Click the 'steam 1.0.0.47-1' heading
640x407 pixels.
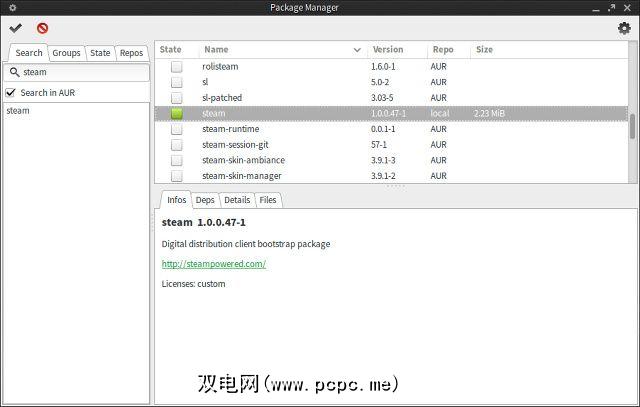click(204, 222)
